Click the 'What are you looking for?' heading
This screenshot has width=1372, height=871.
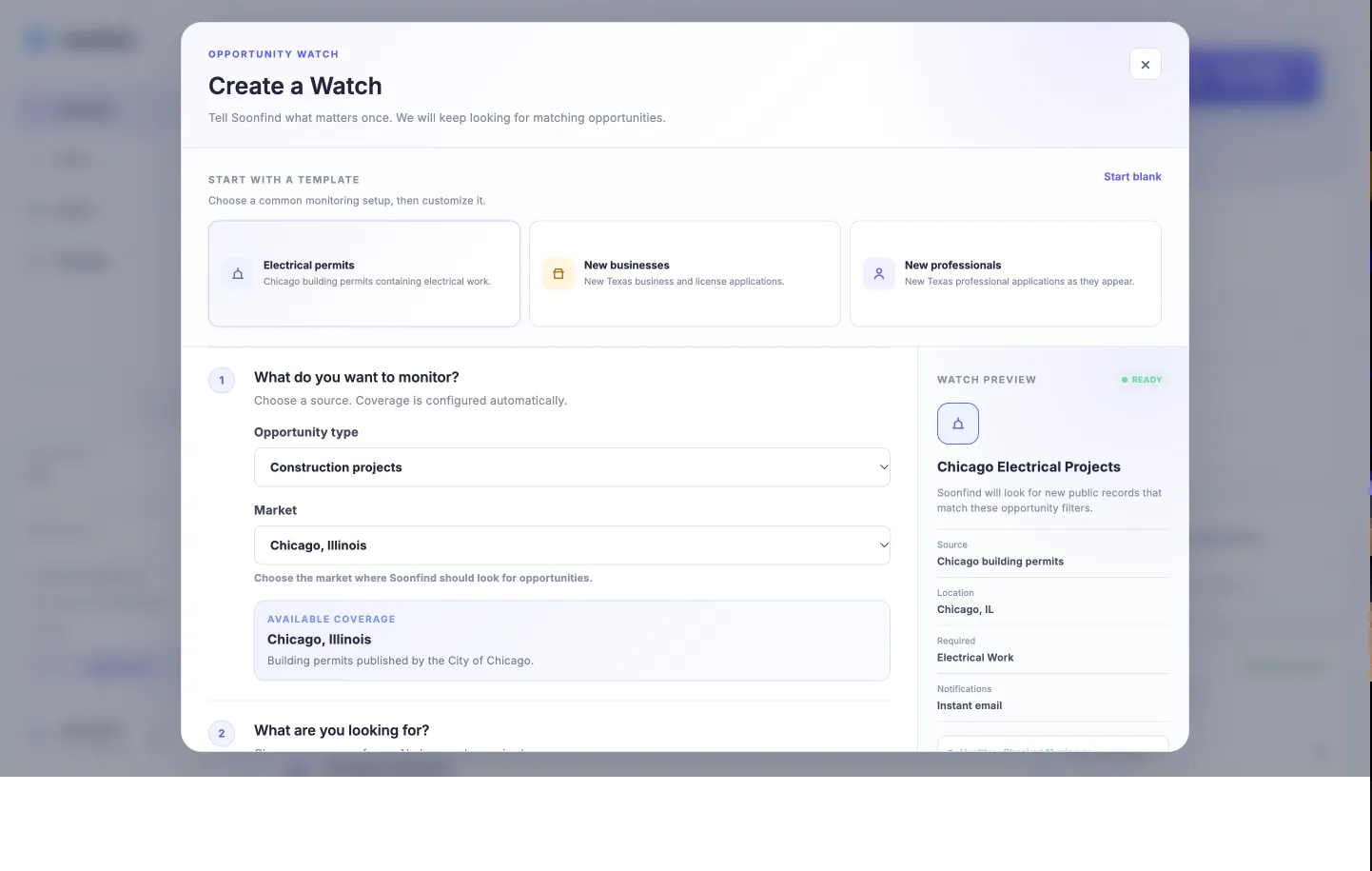[x=342, y=731]
